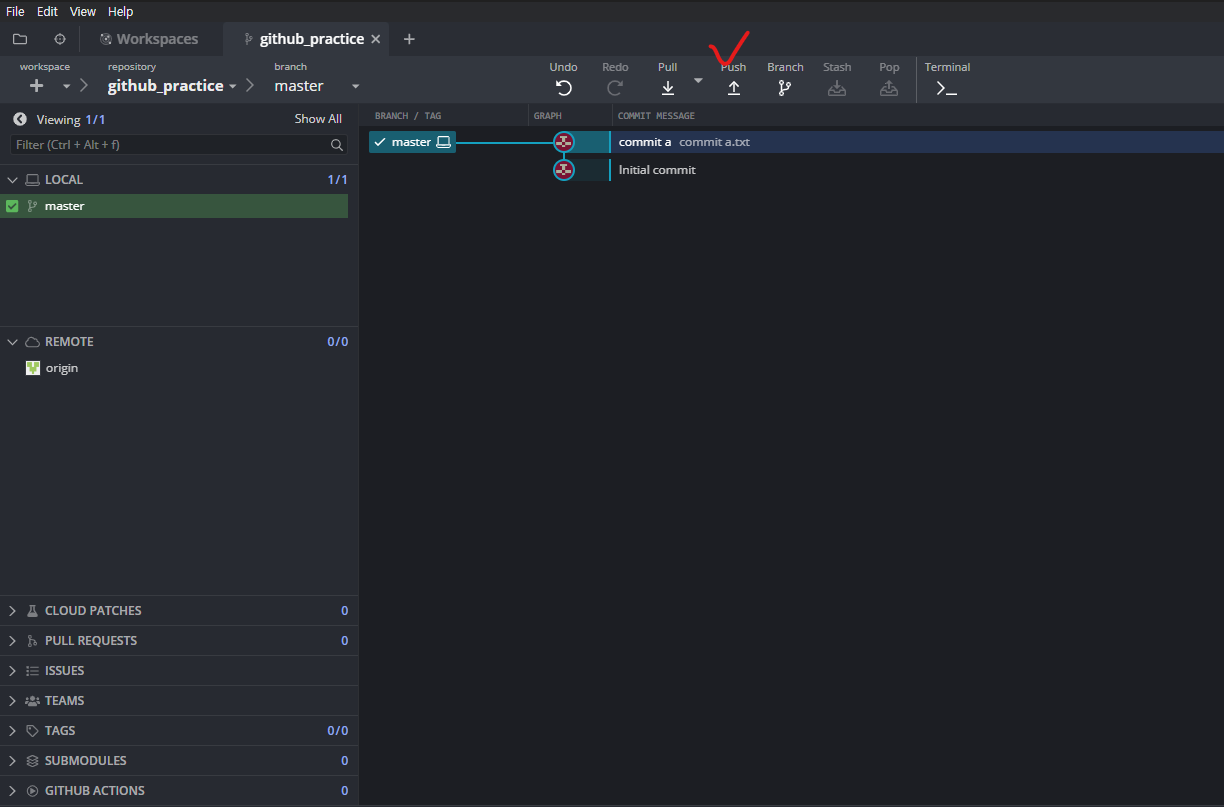
Task: Click the Viewing 1/1 text
Action: [x=71, y=119]
